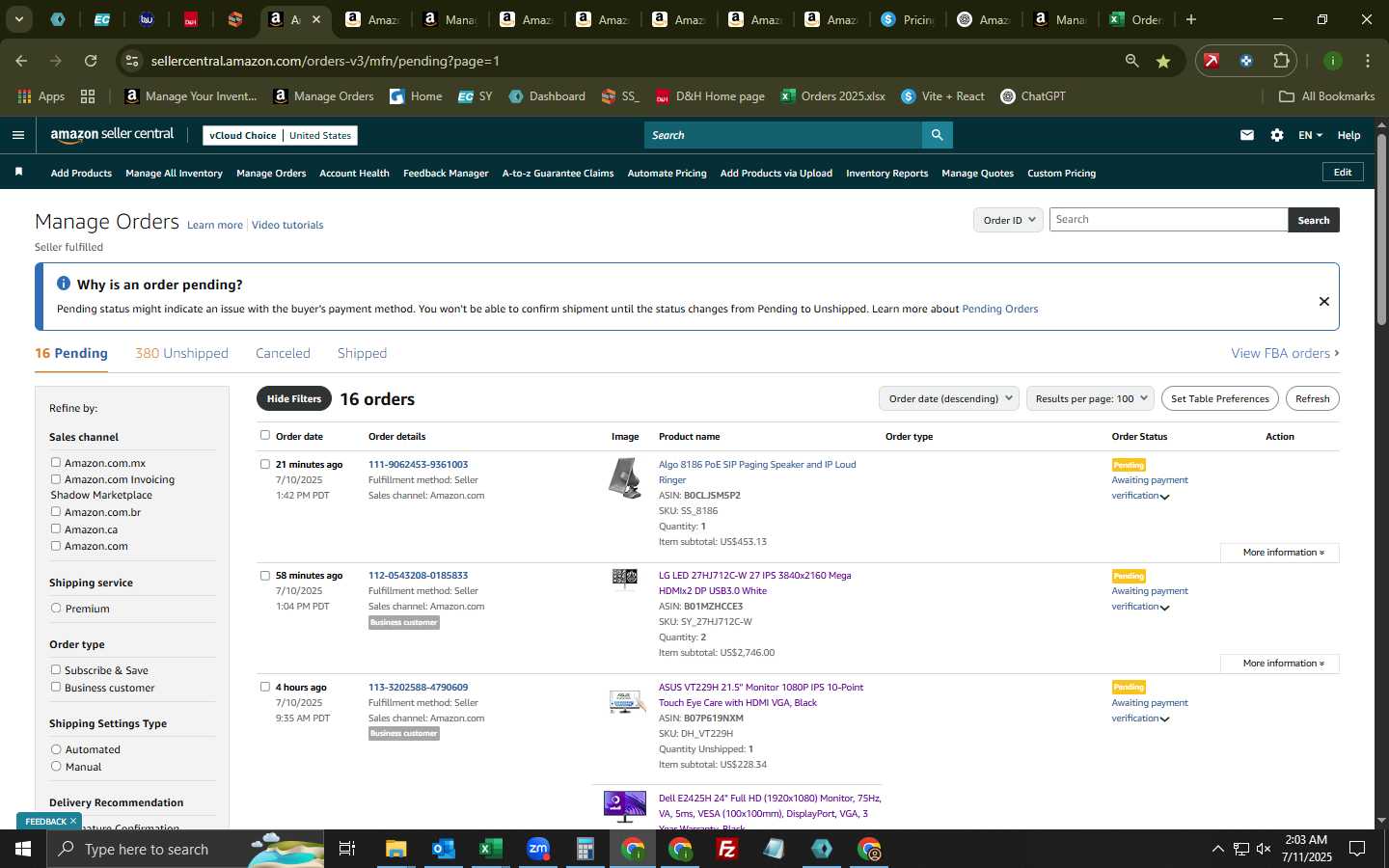Select the Automated shipping settings radio
This screenshot has width=1389, height=868.
[56, 749]
